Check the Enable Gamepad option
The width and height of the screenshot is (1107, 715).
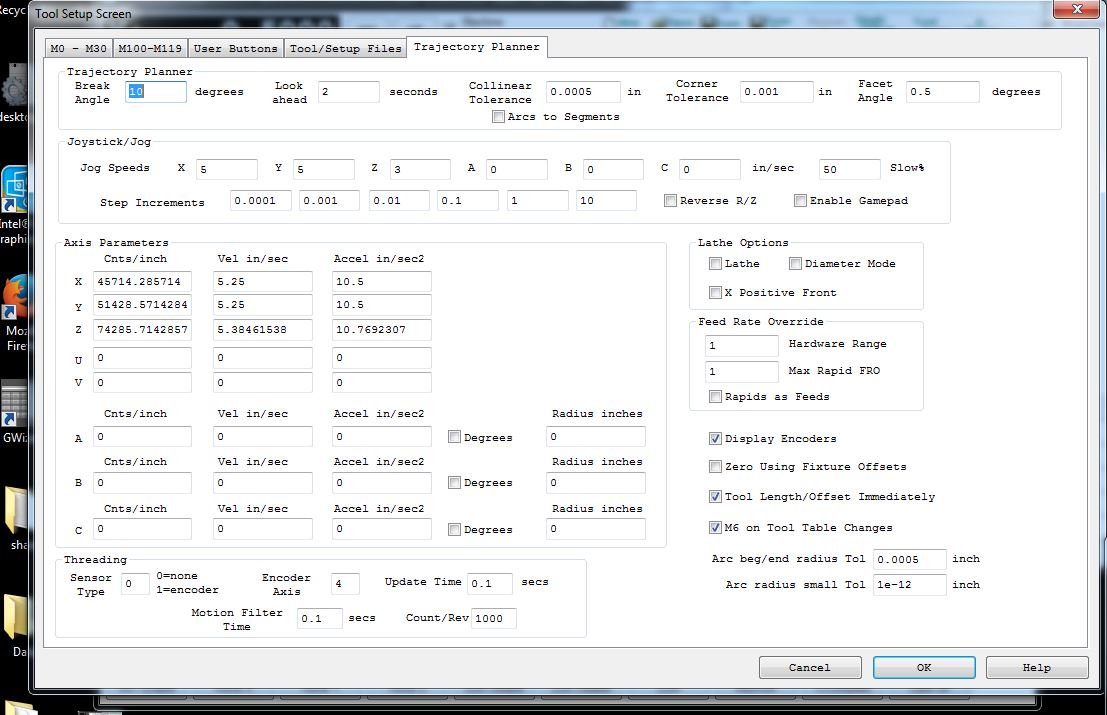click(801, 201)
